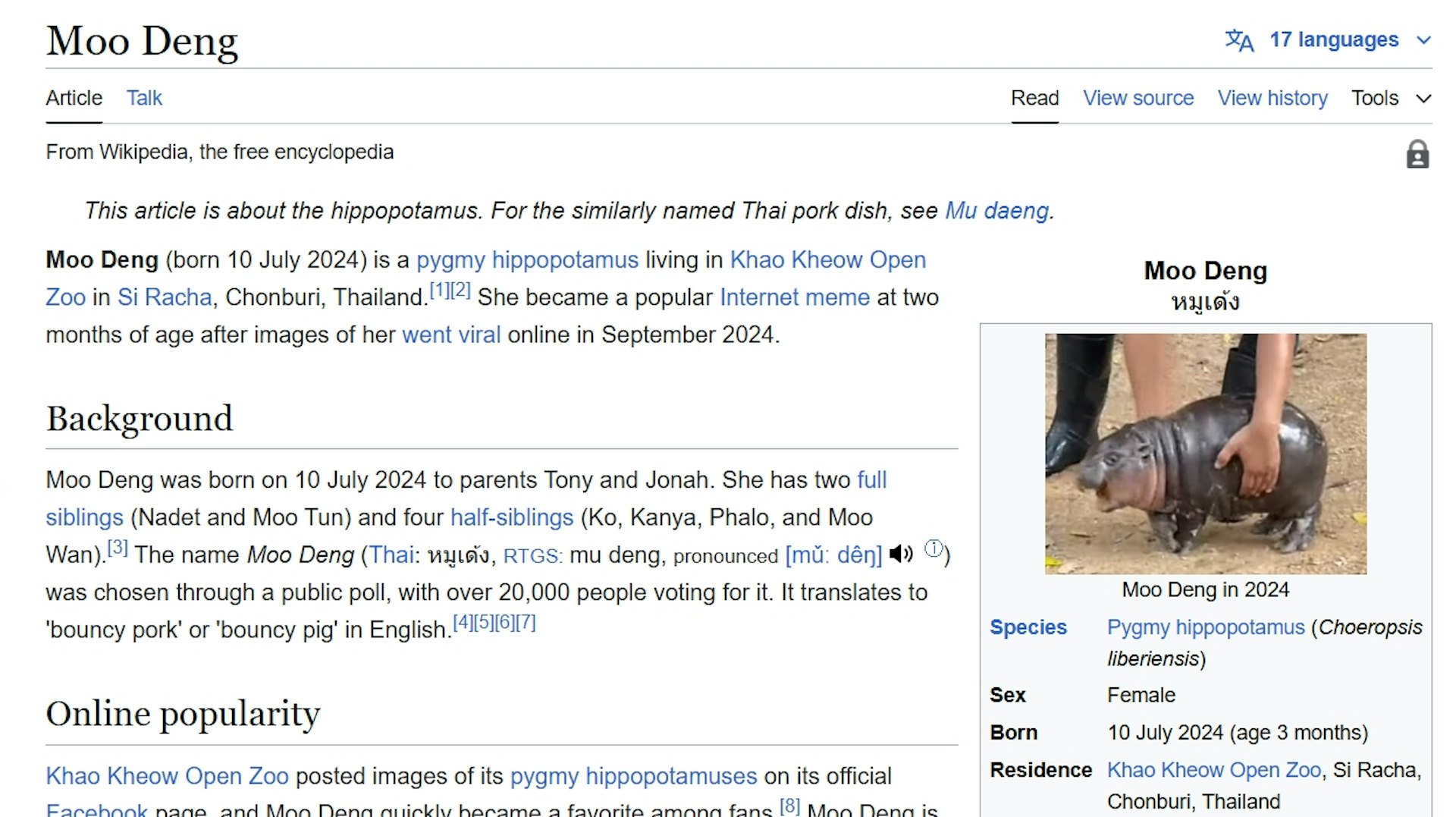The width and height of the screenshot is (1456, 817).
Task: Switch to the Article tab
Action: pyautogui.click(x=74, y=98)
